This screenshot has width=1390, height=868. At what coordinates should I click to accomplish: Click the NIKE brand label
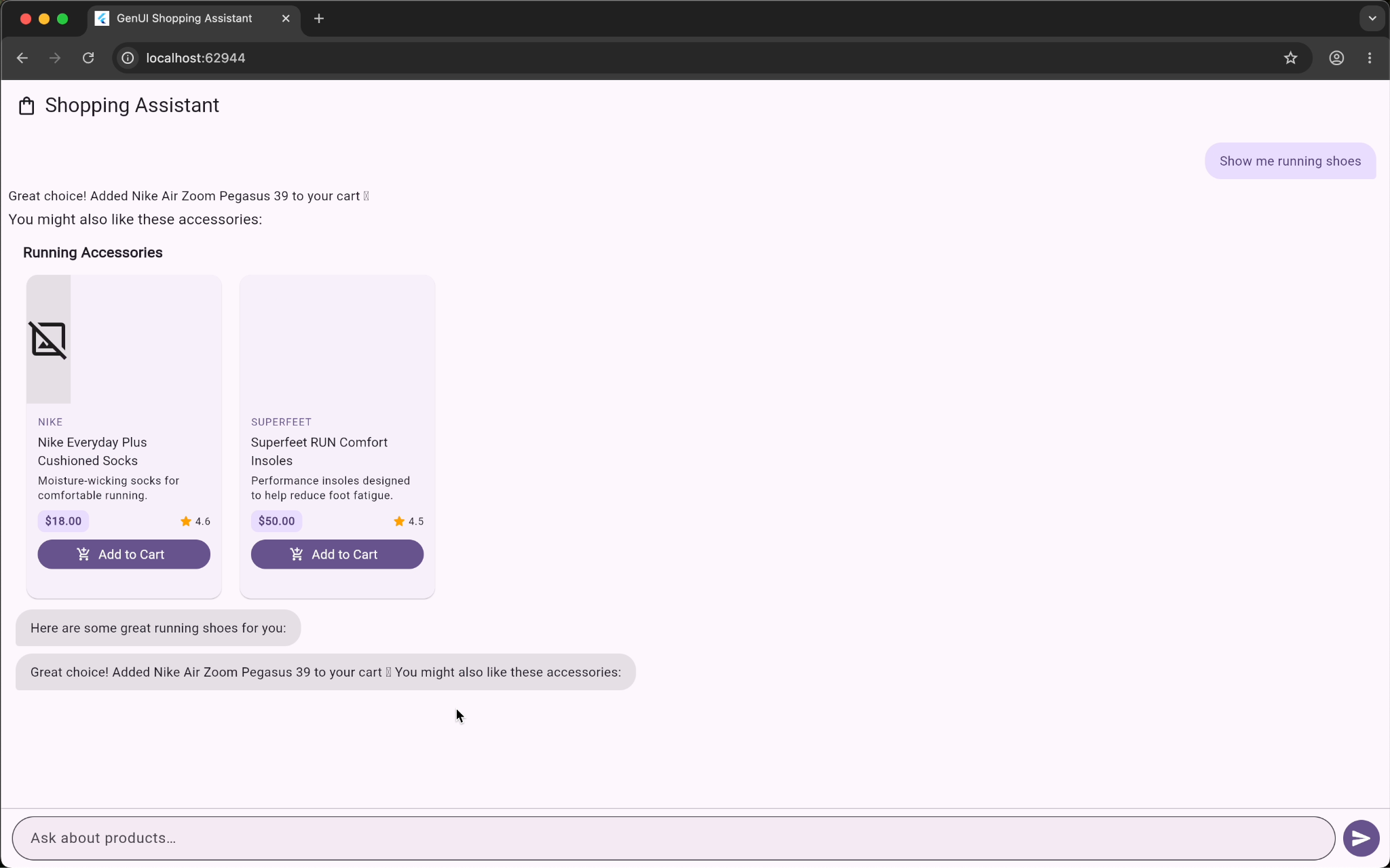tap(50, 422)
